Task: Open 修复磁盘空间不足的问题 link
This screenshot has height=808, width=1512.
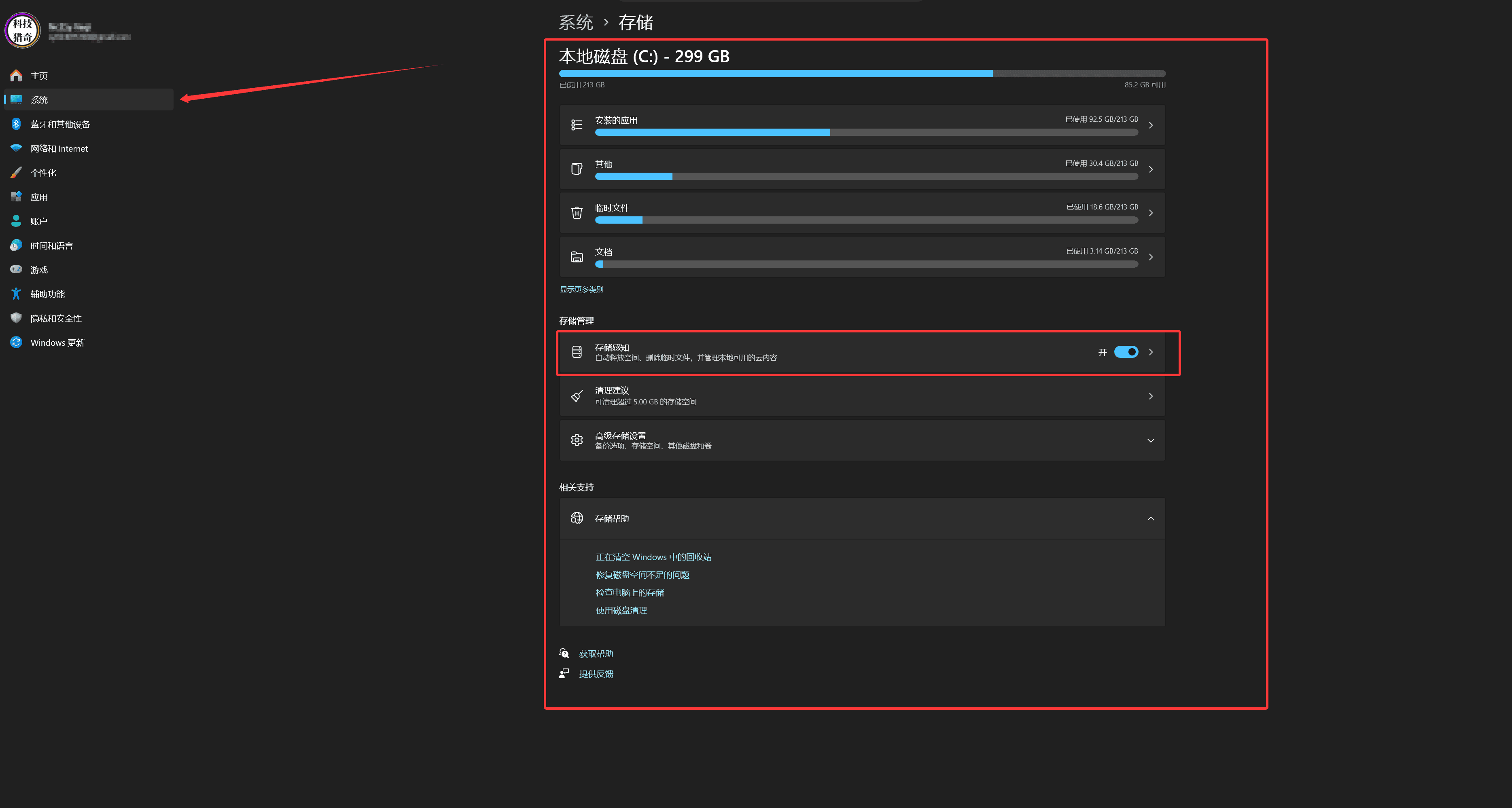Action: pyautogui.click(x=642, y=575)
